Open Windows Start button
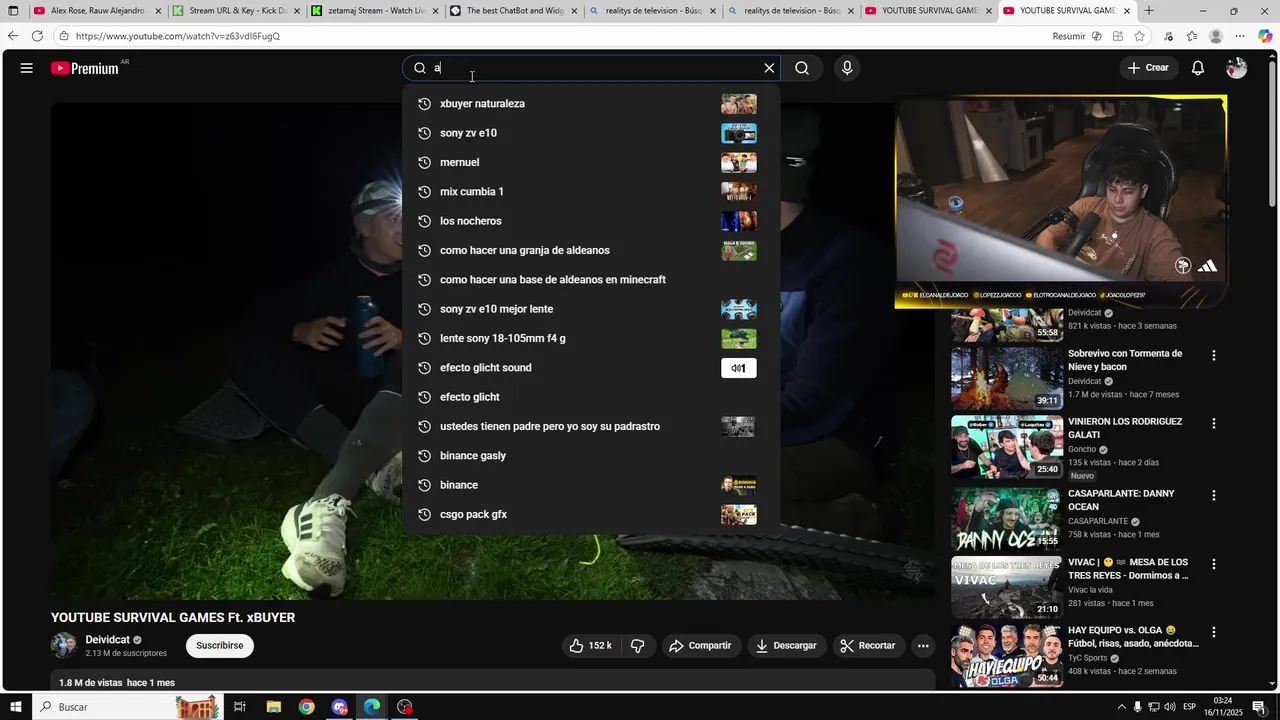This screenshot has height=720, width=1280. 16,707
